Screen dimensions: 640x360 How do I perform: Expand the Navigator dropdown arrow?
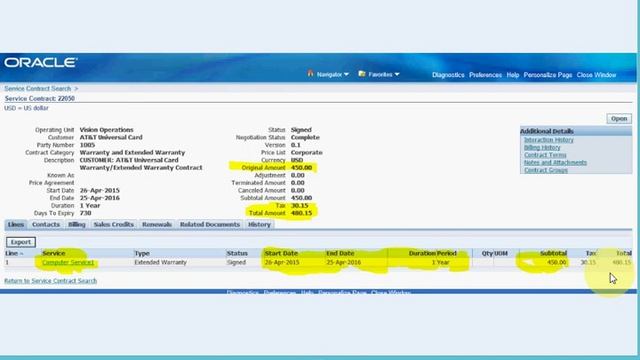(347, 75)
